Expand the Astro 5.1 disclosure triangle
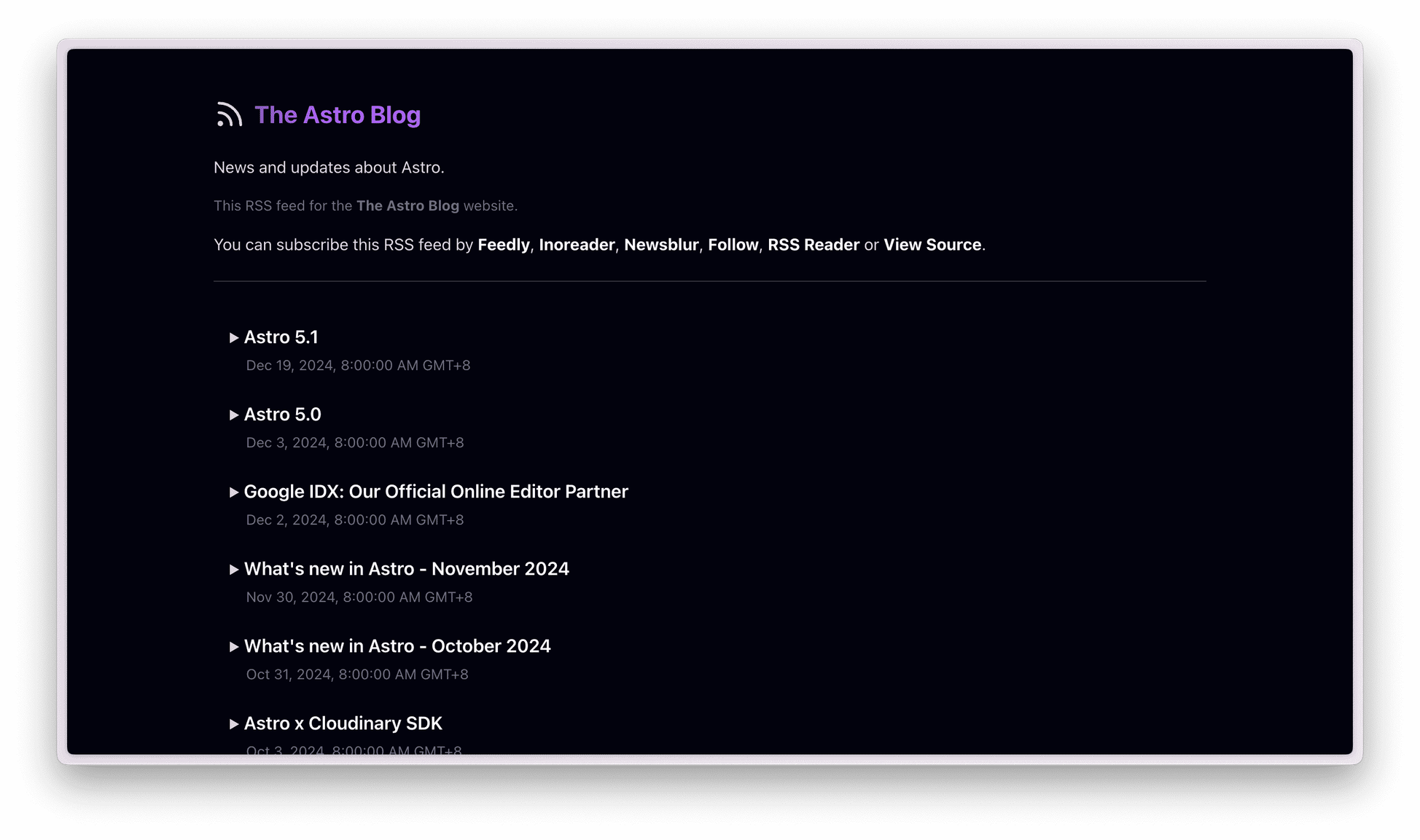The image size is (1420, 840). pos(234,338)
